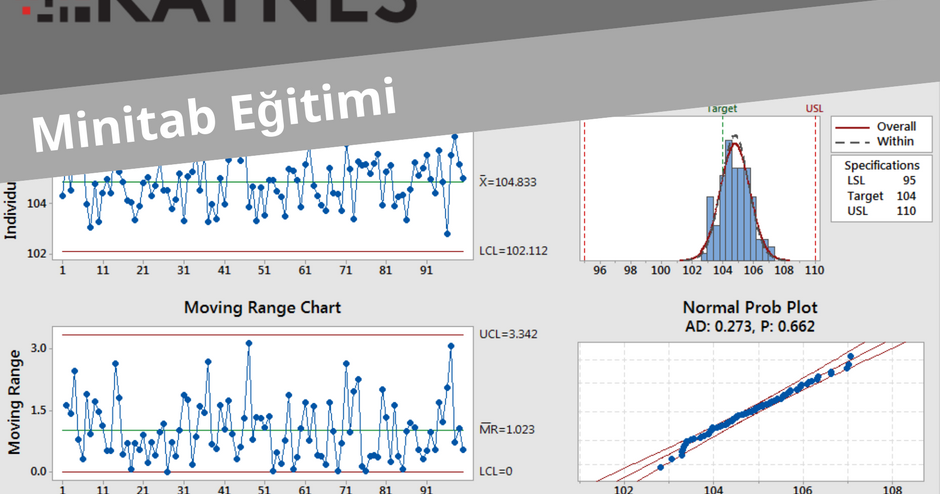940x494 pixels.
Task: Select the "Moving Range Chart" title
Action: point(262,308)
